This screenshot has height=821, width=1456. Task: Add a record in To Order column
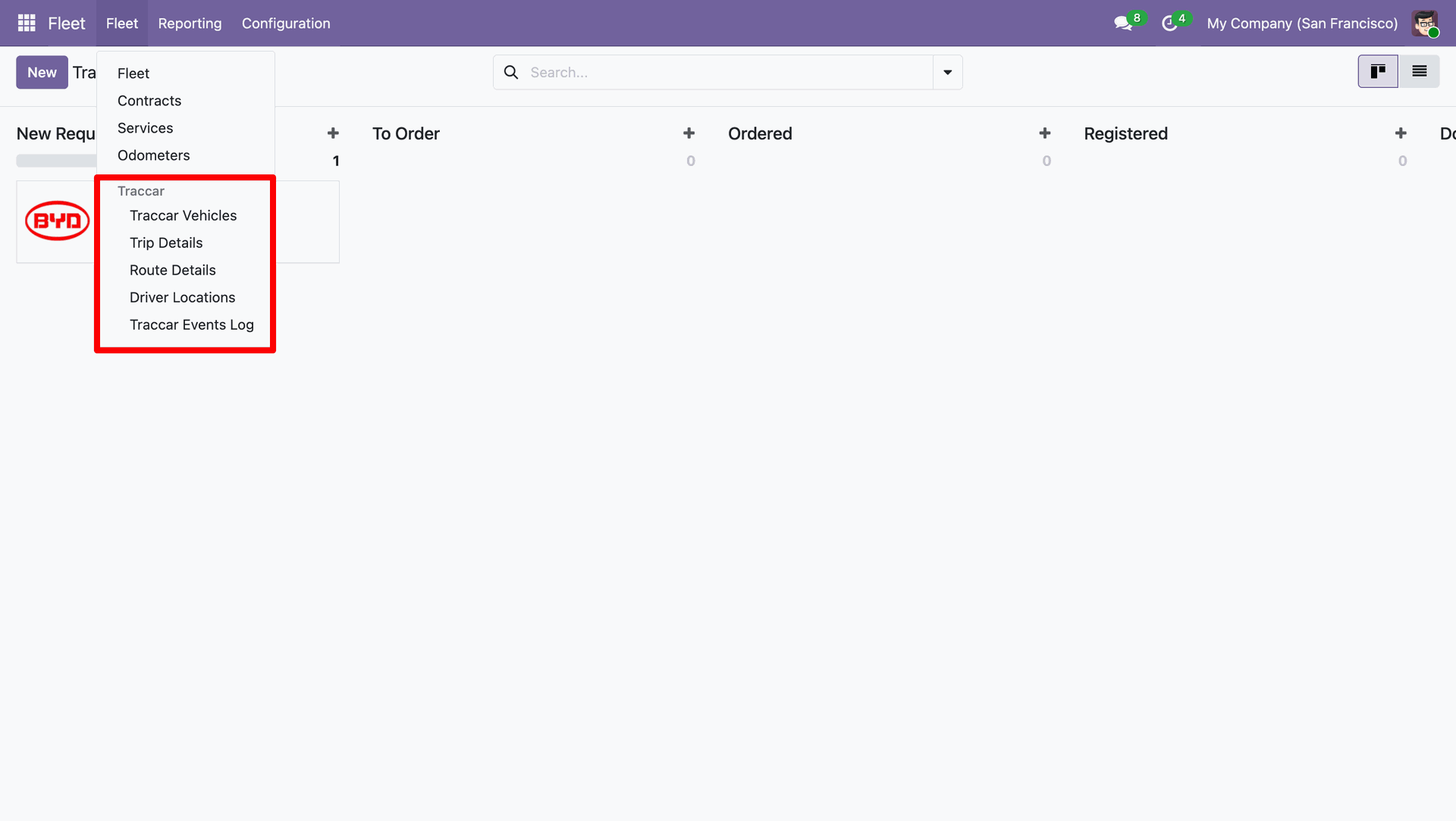[x=689, y=133]
